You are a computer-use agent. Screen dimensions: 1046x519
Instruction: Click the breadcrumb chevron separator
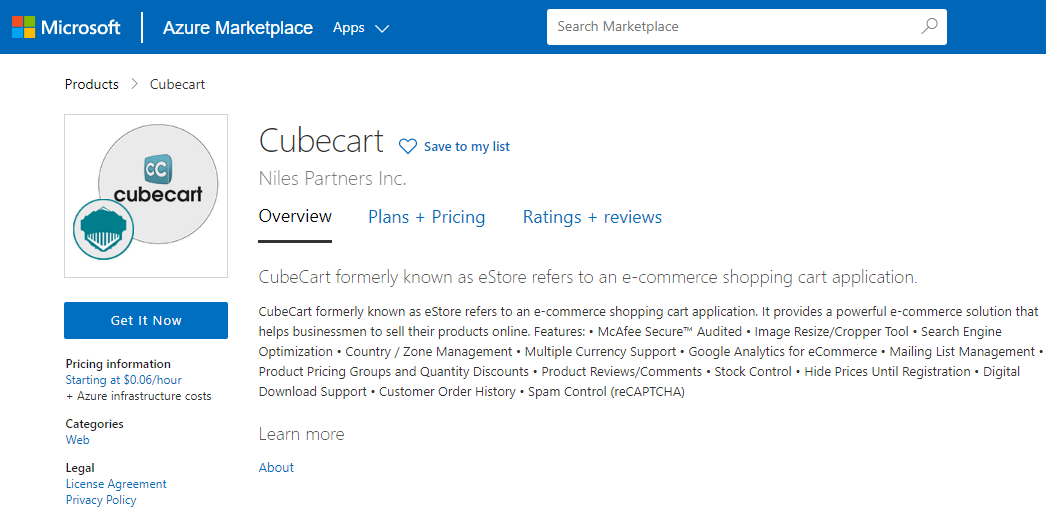[x=134, y=85]
